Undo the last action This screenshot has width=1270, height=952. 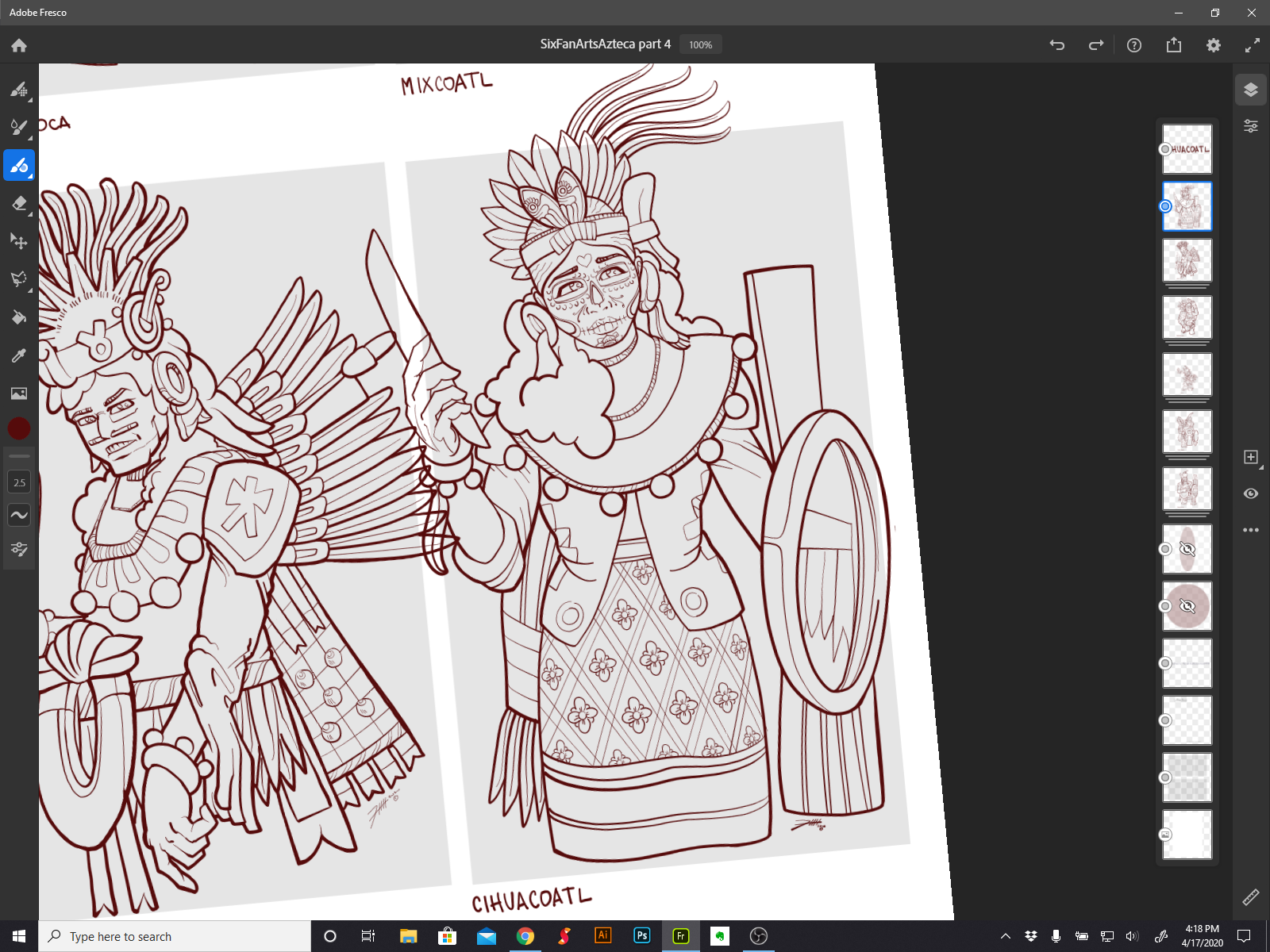[1056, 45]
